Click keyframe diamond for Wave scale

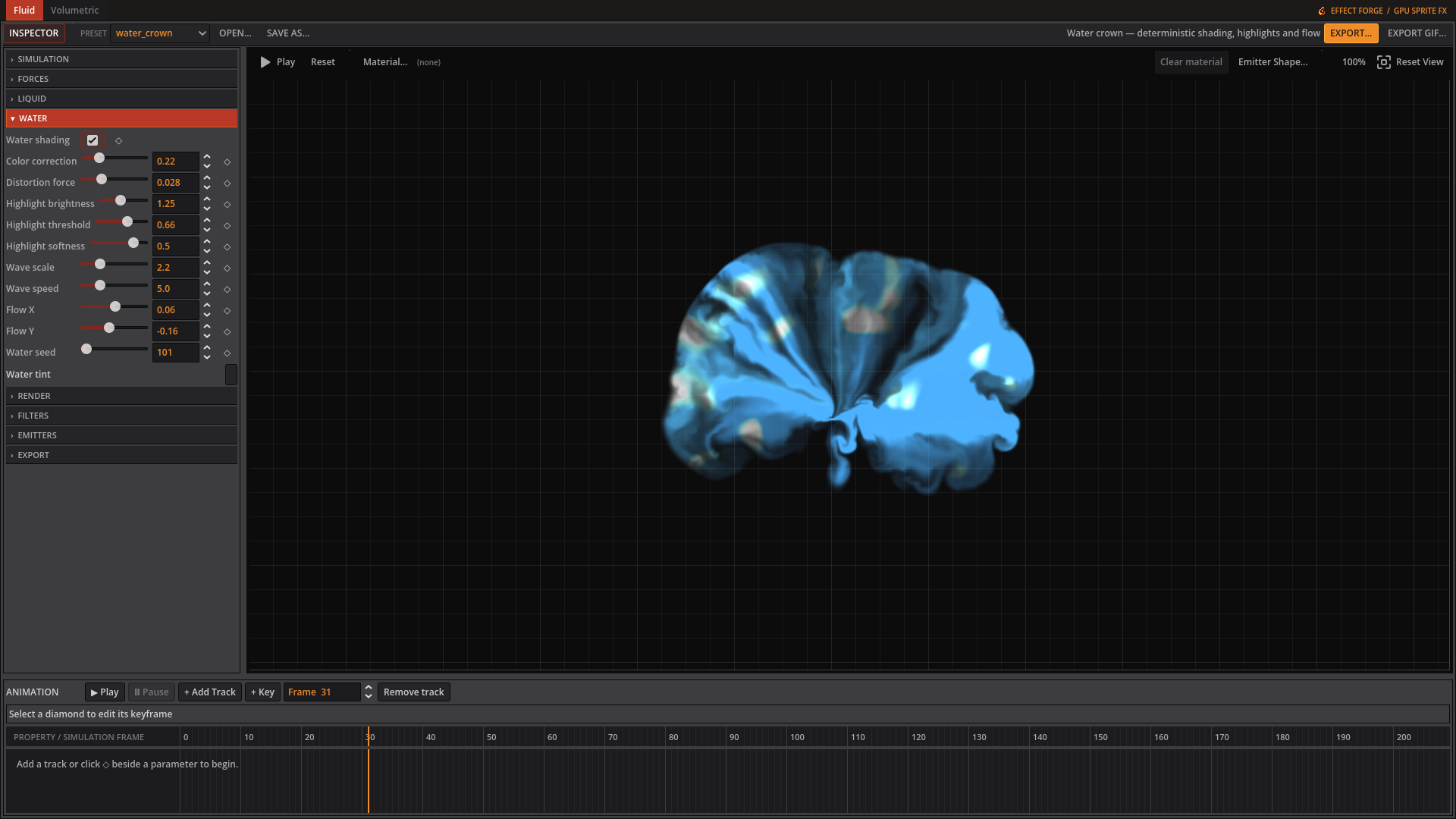227,268
